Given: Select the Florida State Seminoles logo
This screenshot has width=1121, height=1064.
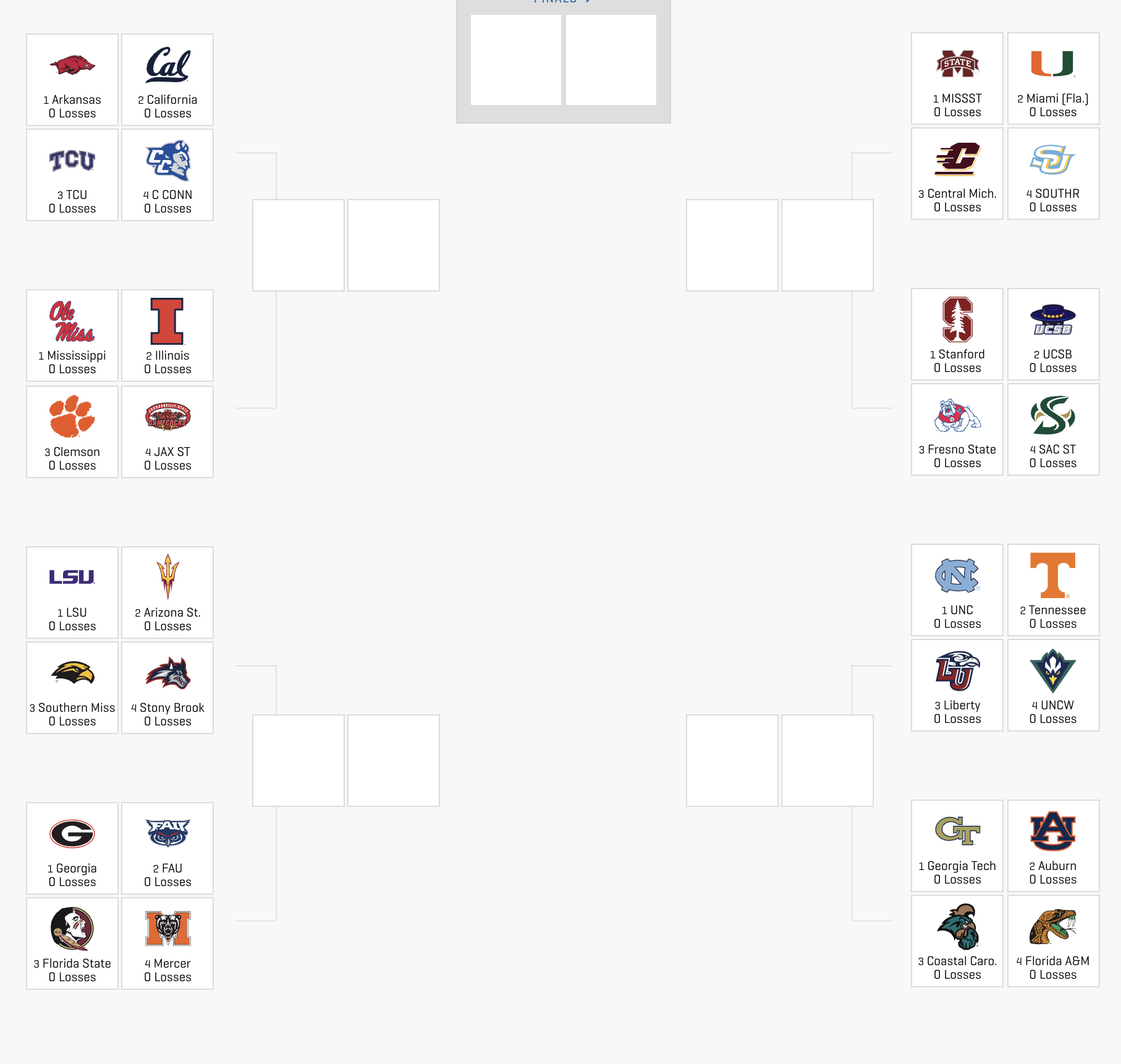Looking at the screenshot, I should point(72,928).
